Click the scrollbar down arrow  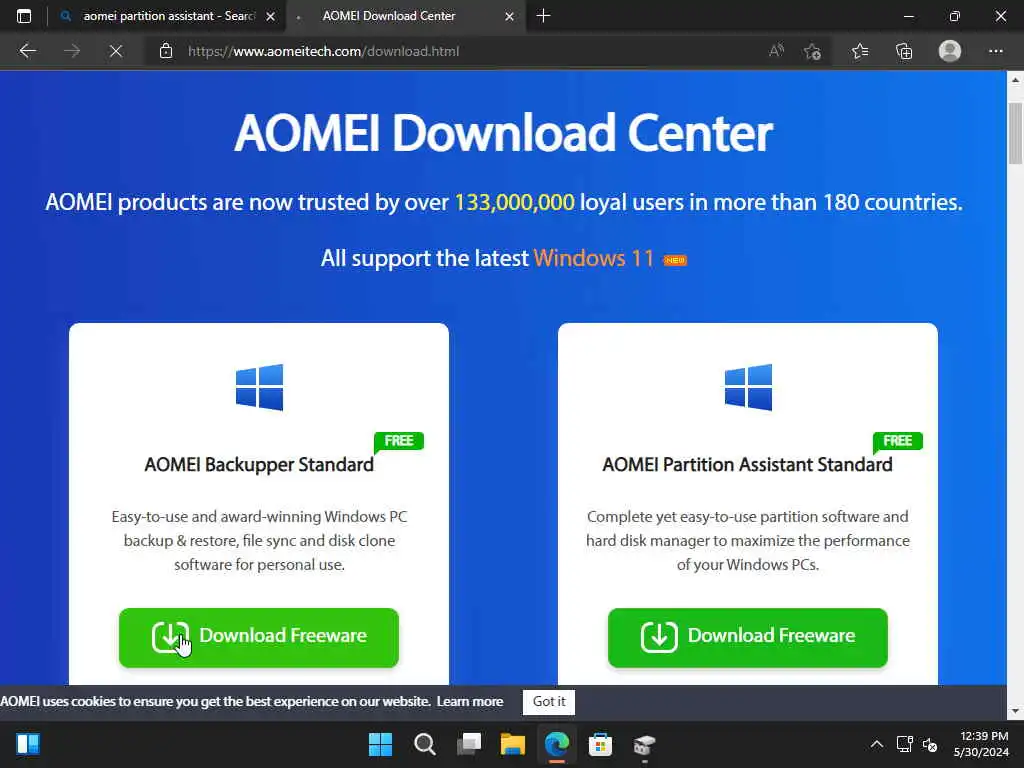pos(1015,711)
